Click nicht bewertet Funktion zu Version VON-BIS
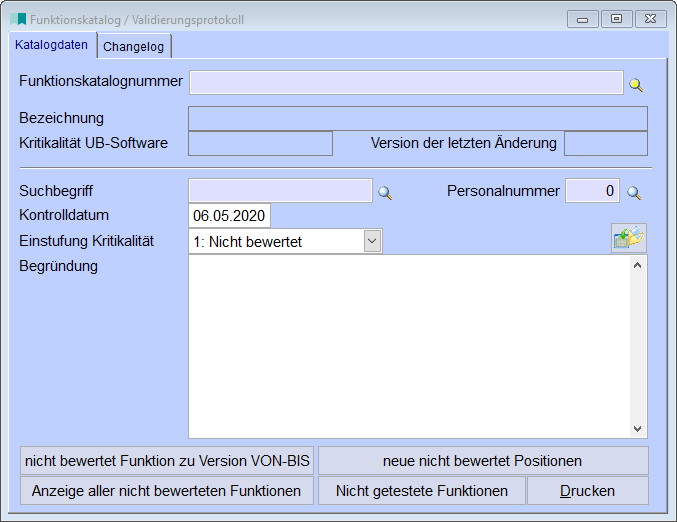This screenshot has height=522, width=677. pos(167,461)
